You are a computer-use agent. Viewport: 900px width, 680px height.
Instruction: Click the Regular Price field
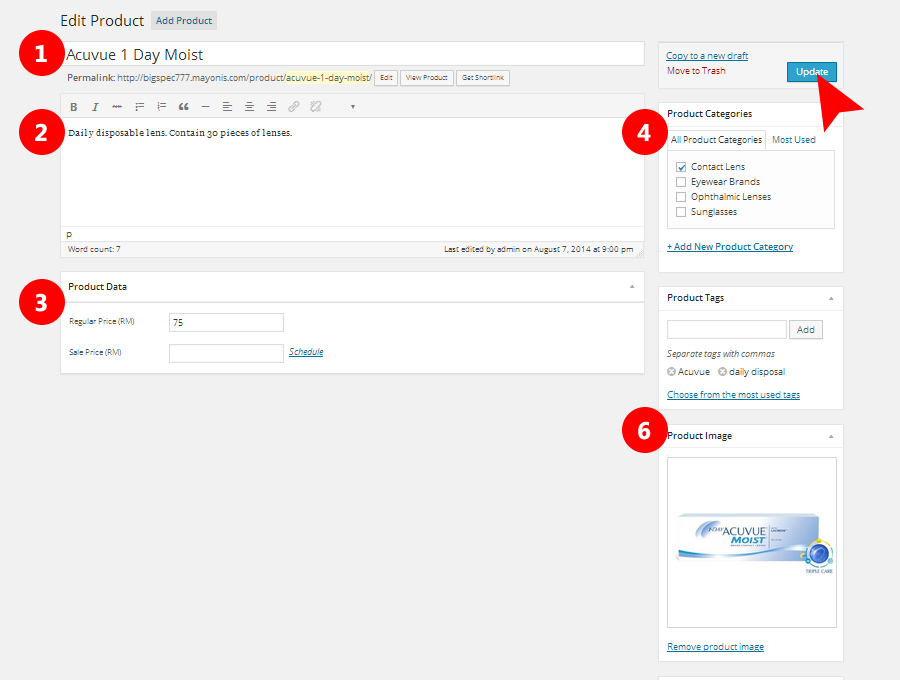(226, 322)
